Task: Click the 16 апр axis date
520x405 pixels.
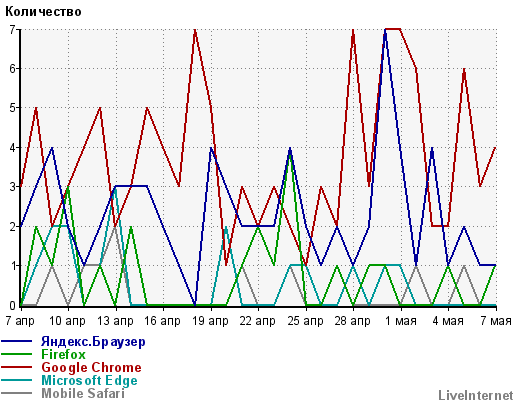Action: (x=162, y=321)
